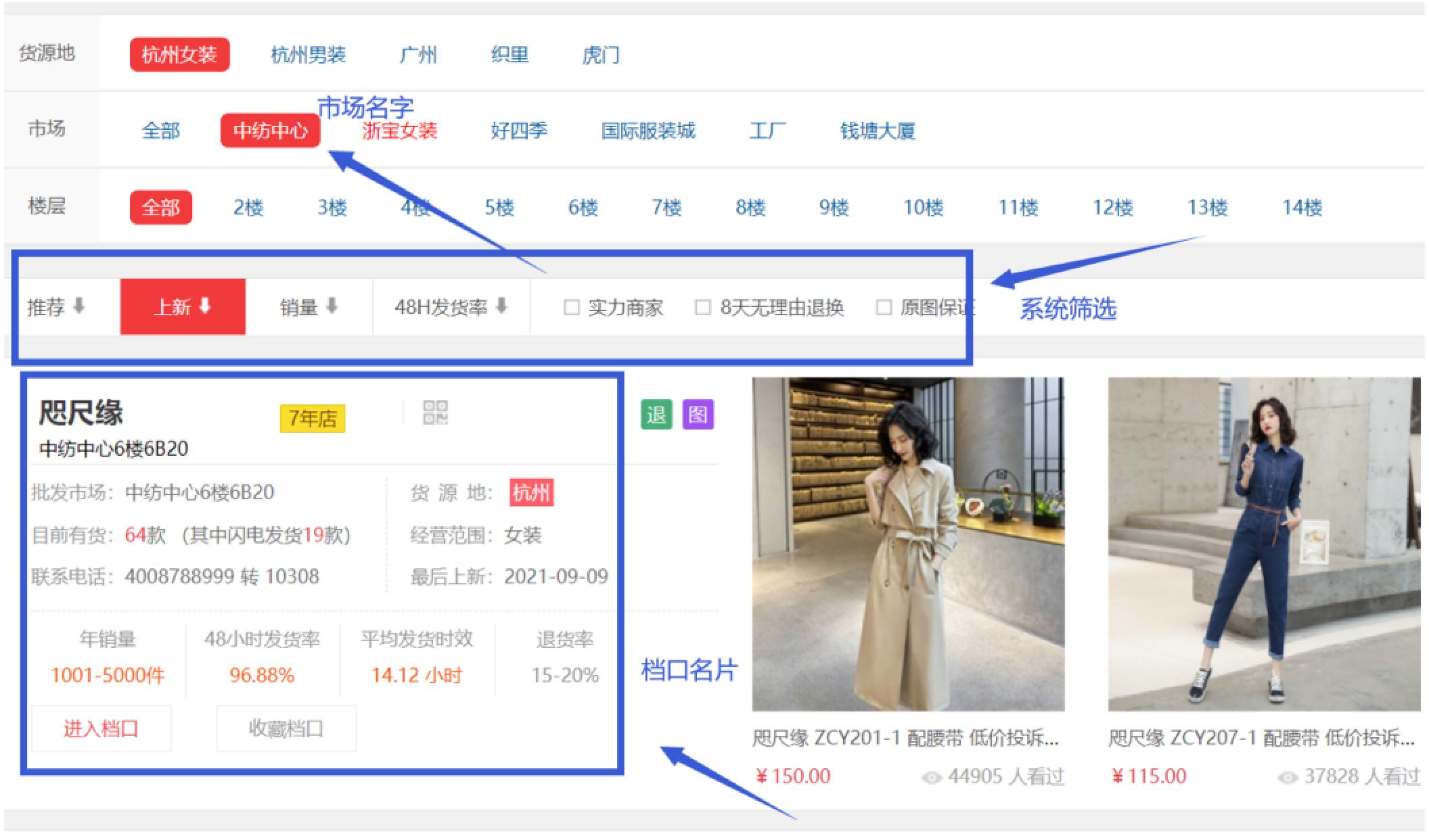
Task: Choose 广州 as source location
Action: (x=418, y=55)
